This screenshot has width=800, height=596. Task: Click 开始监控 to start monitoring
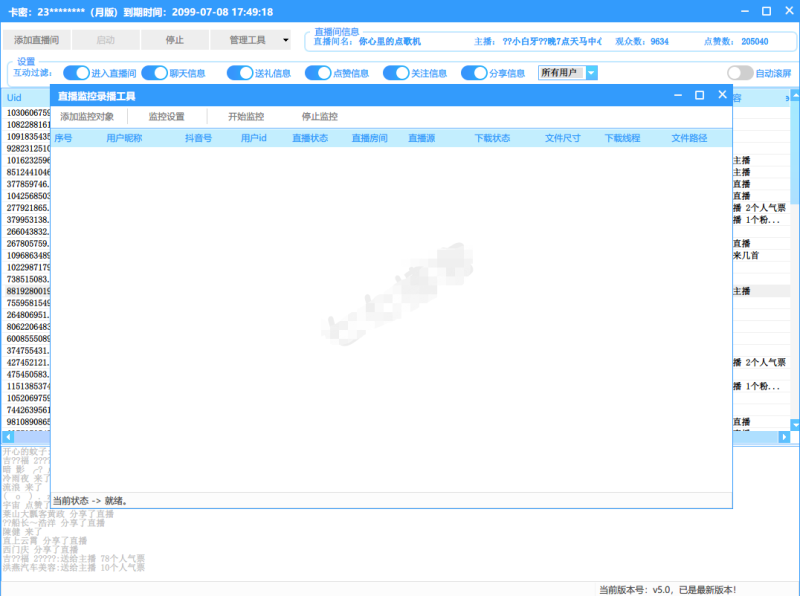tap(246, 117)
